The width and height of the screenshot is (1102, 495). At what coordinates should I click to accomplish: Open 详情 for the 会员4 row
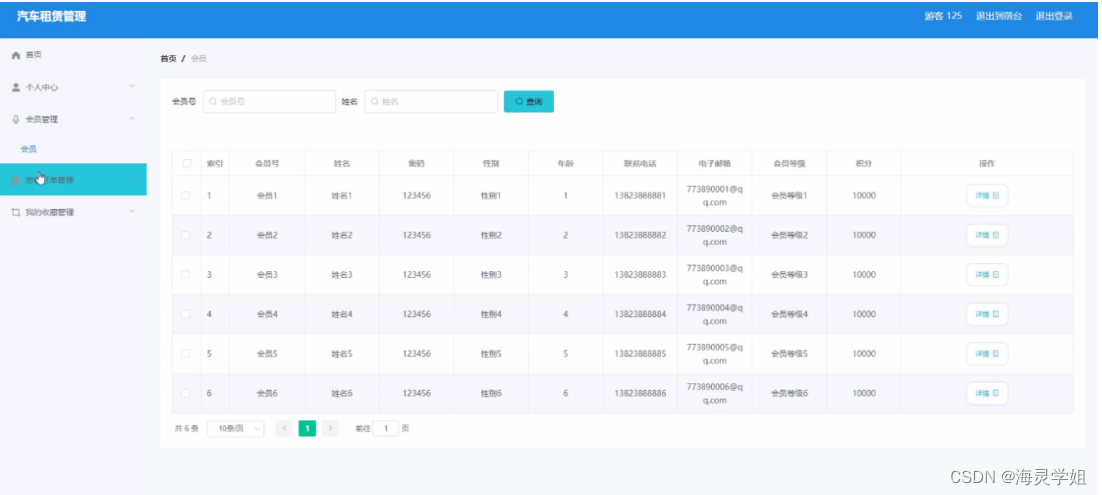coord(987,314)
